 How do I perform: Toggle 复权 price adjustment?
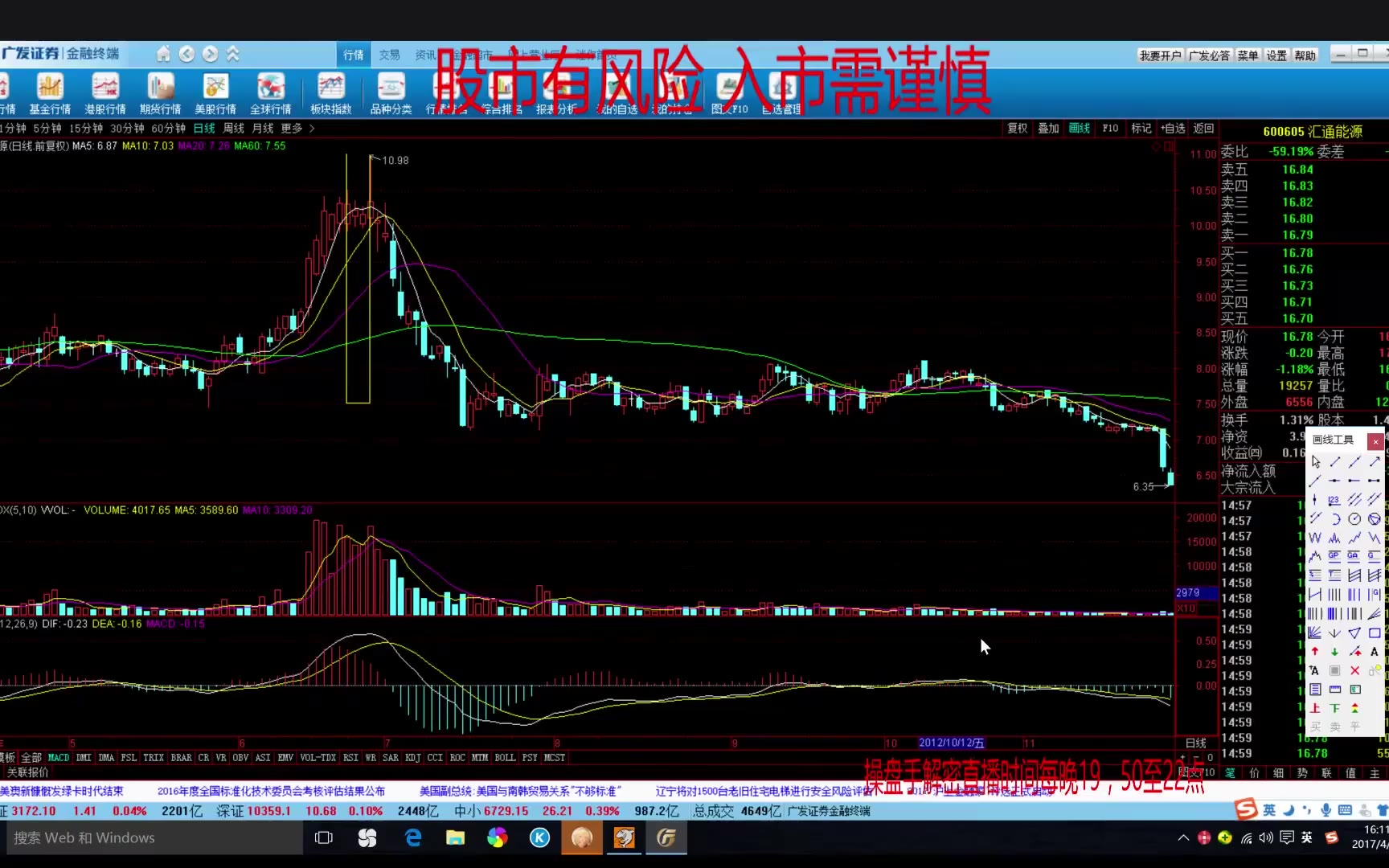(1017, 129)
